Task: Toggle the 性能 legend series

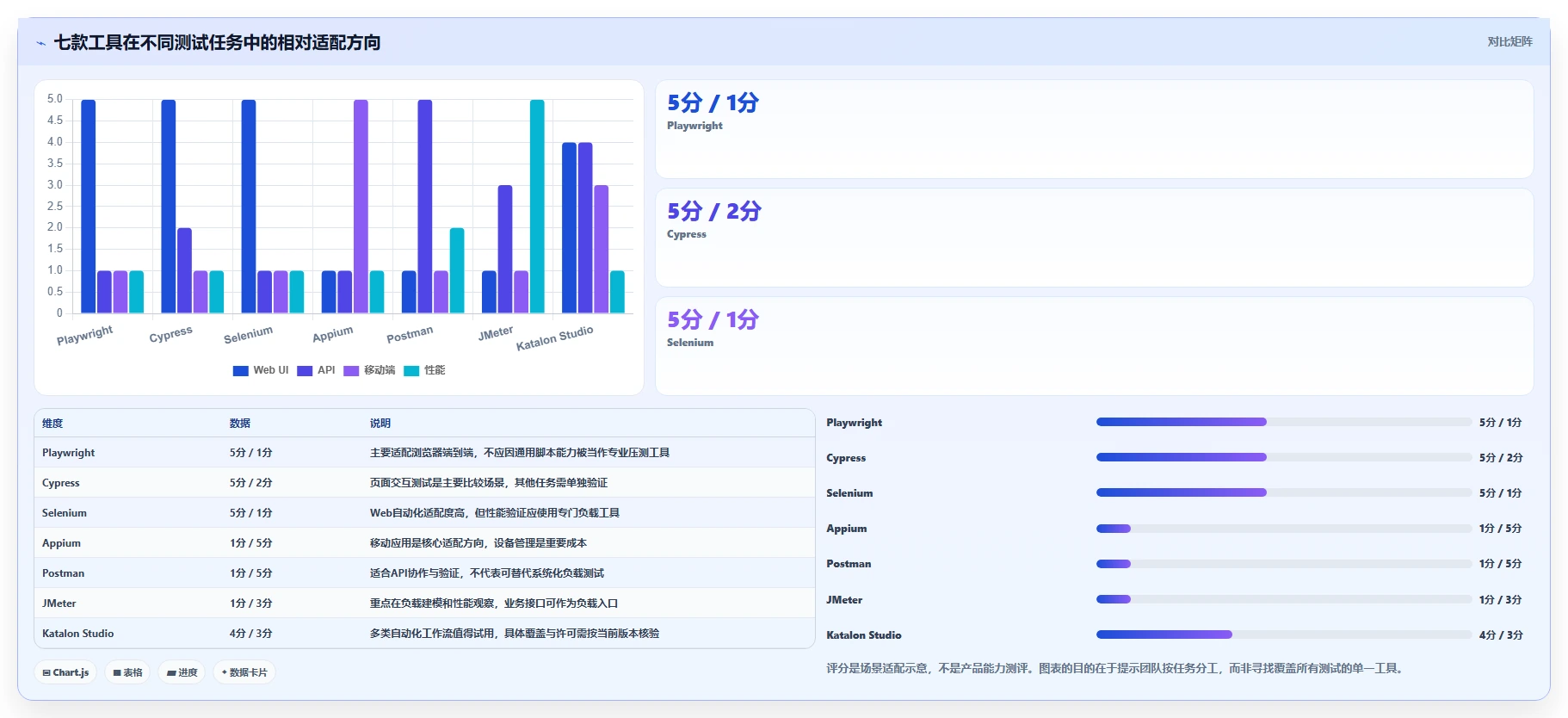Action: 424,370
